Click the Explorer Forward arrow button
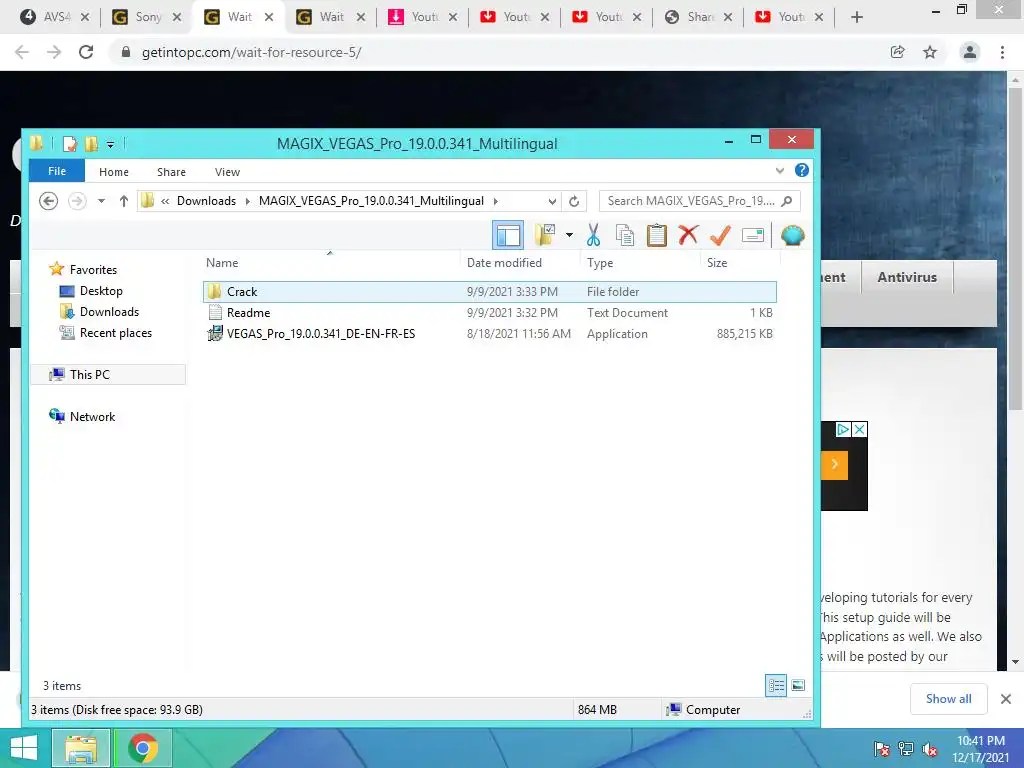Image resolution: width=1024 pixels, height=768 pixels. 77,201
